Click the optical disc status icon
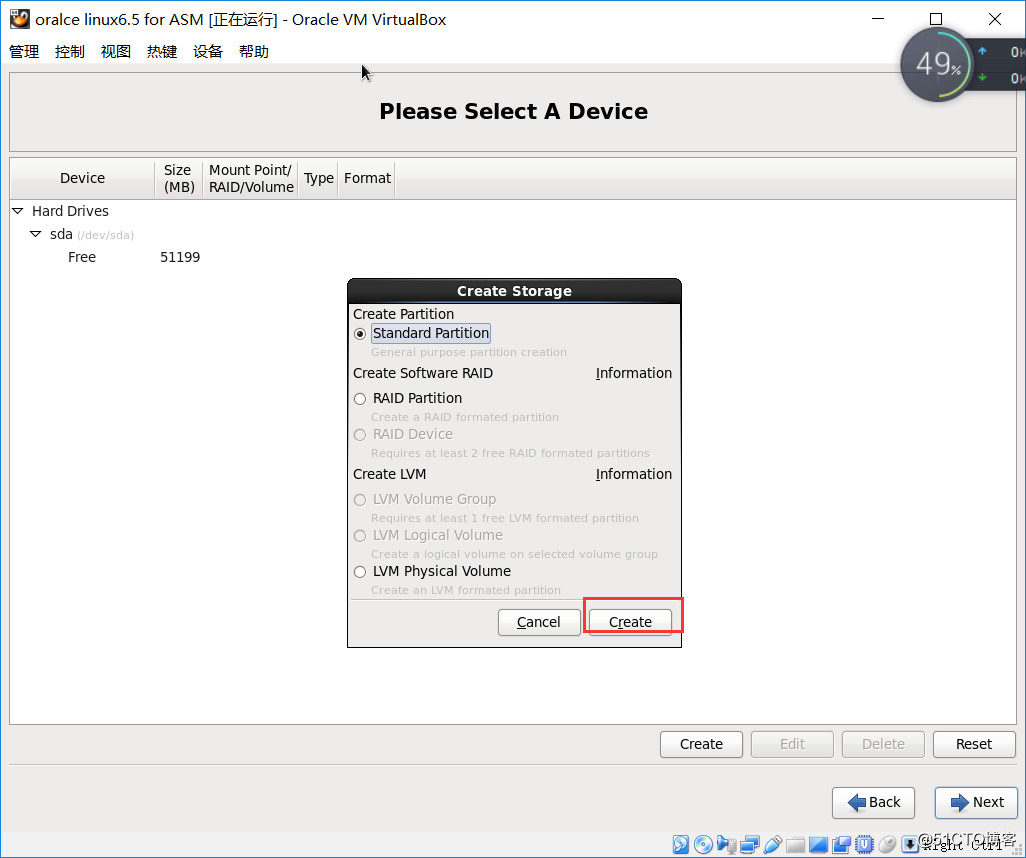 (703, 844)
